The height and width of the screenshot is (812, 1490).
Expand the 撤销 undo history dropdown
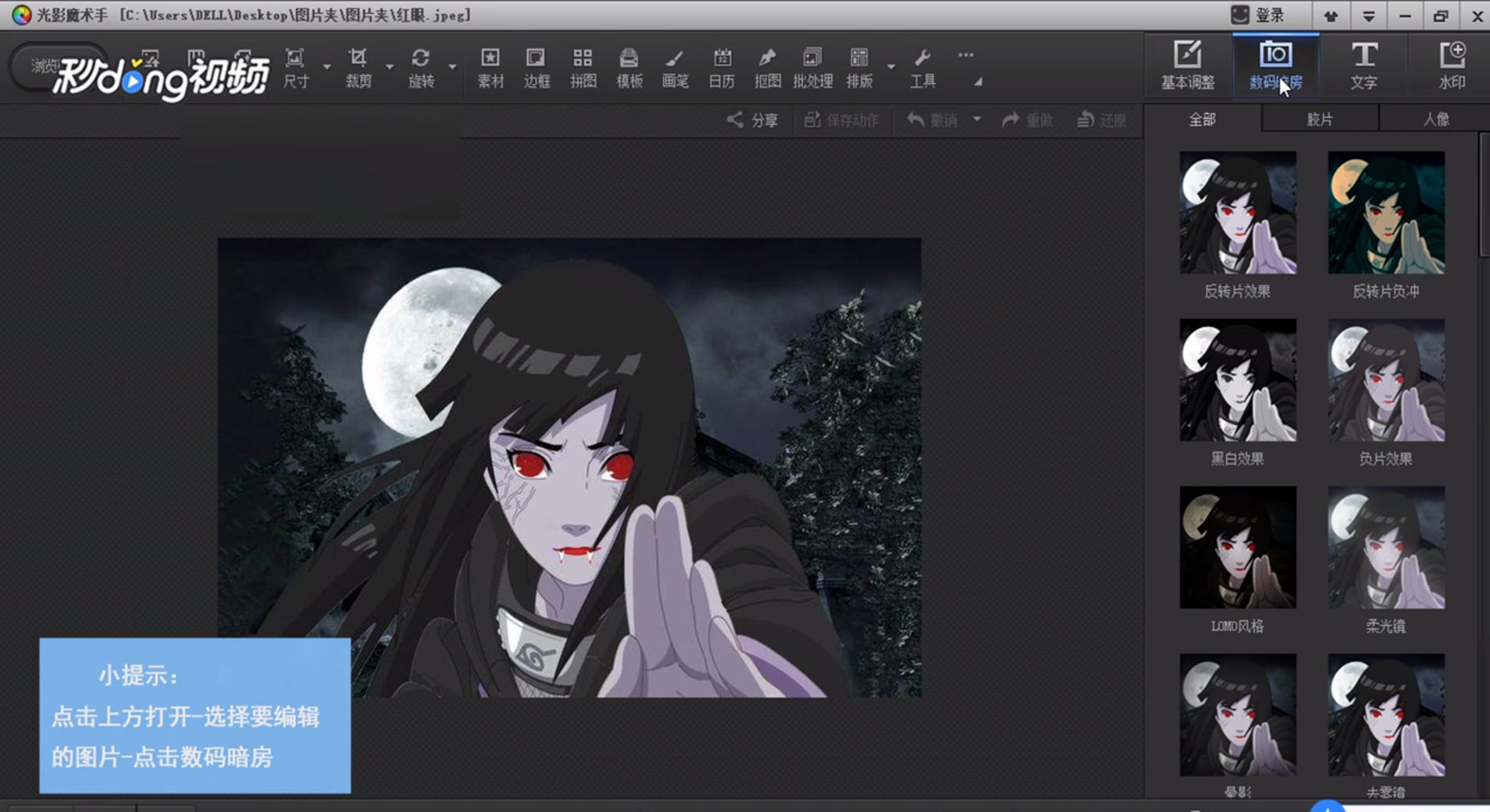click(977, 119)
